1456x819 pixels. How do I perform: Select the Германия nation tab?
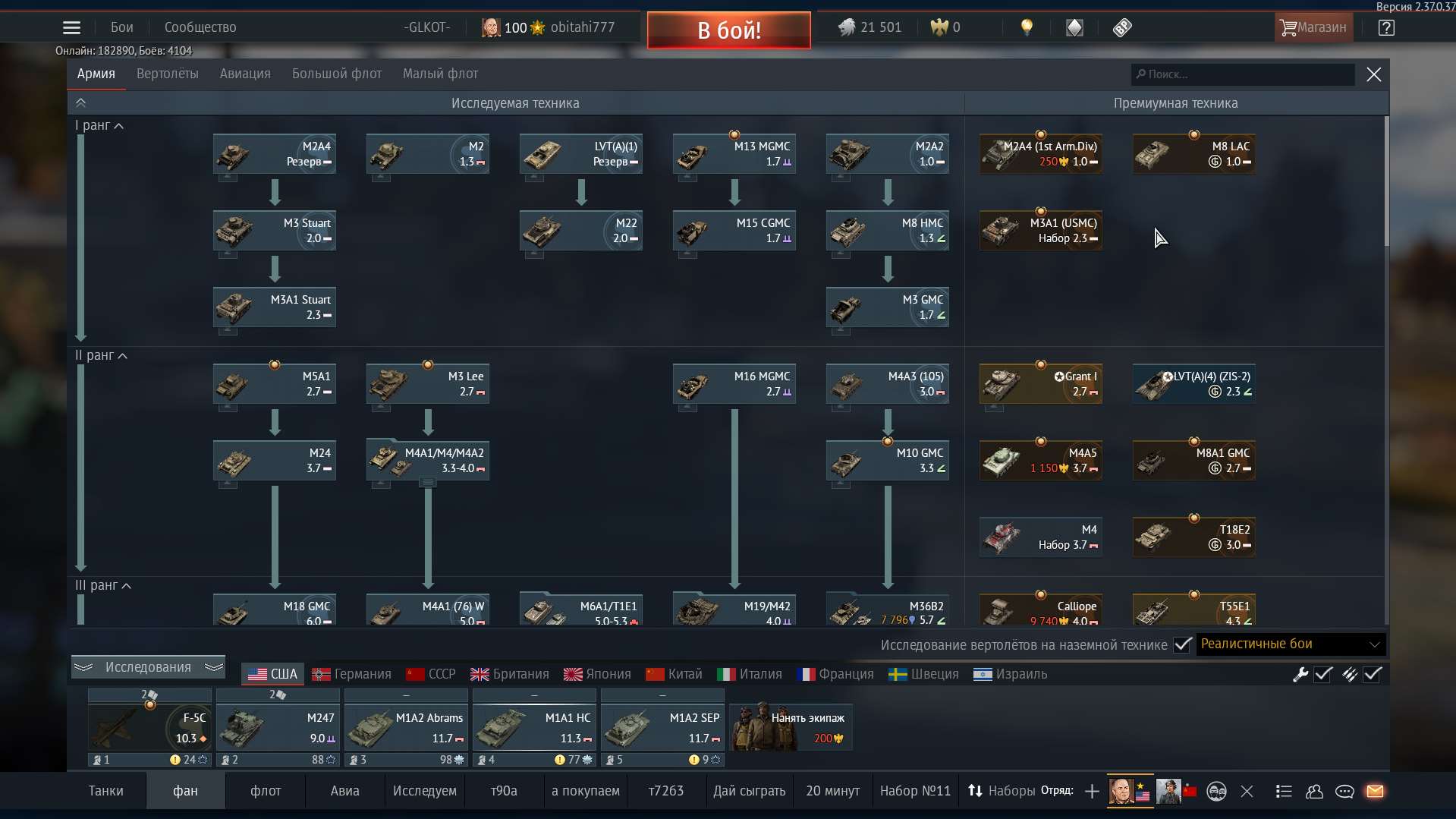(x=351, y=674)
